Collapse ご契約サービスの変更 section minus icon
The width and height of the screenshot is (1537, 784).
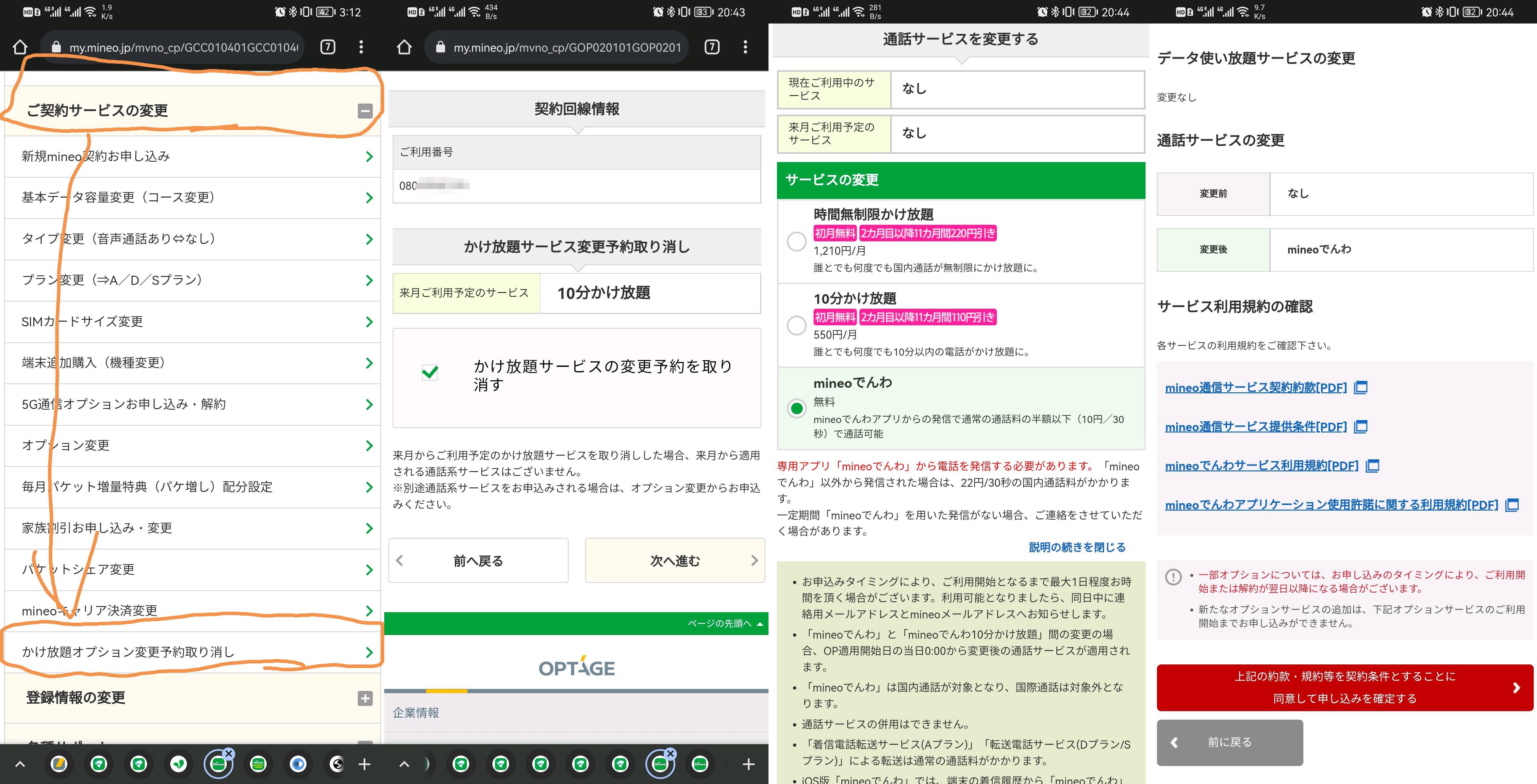point(365,111)
